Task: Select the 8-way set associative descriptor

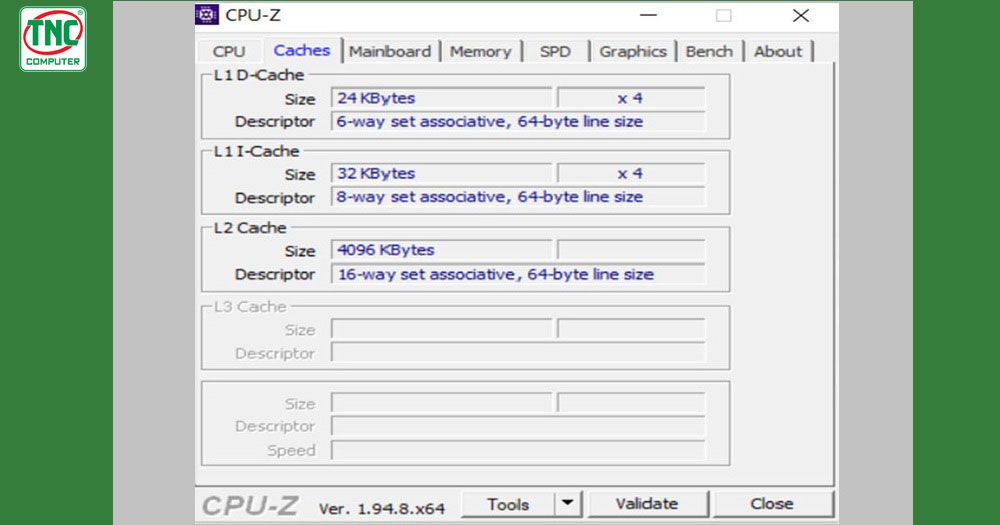Action: point(518,197)
